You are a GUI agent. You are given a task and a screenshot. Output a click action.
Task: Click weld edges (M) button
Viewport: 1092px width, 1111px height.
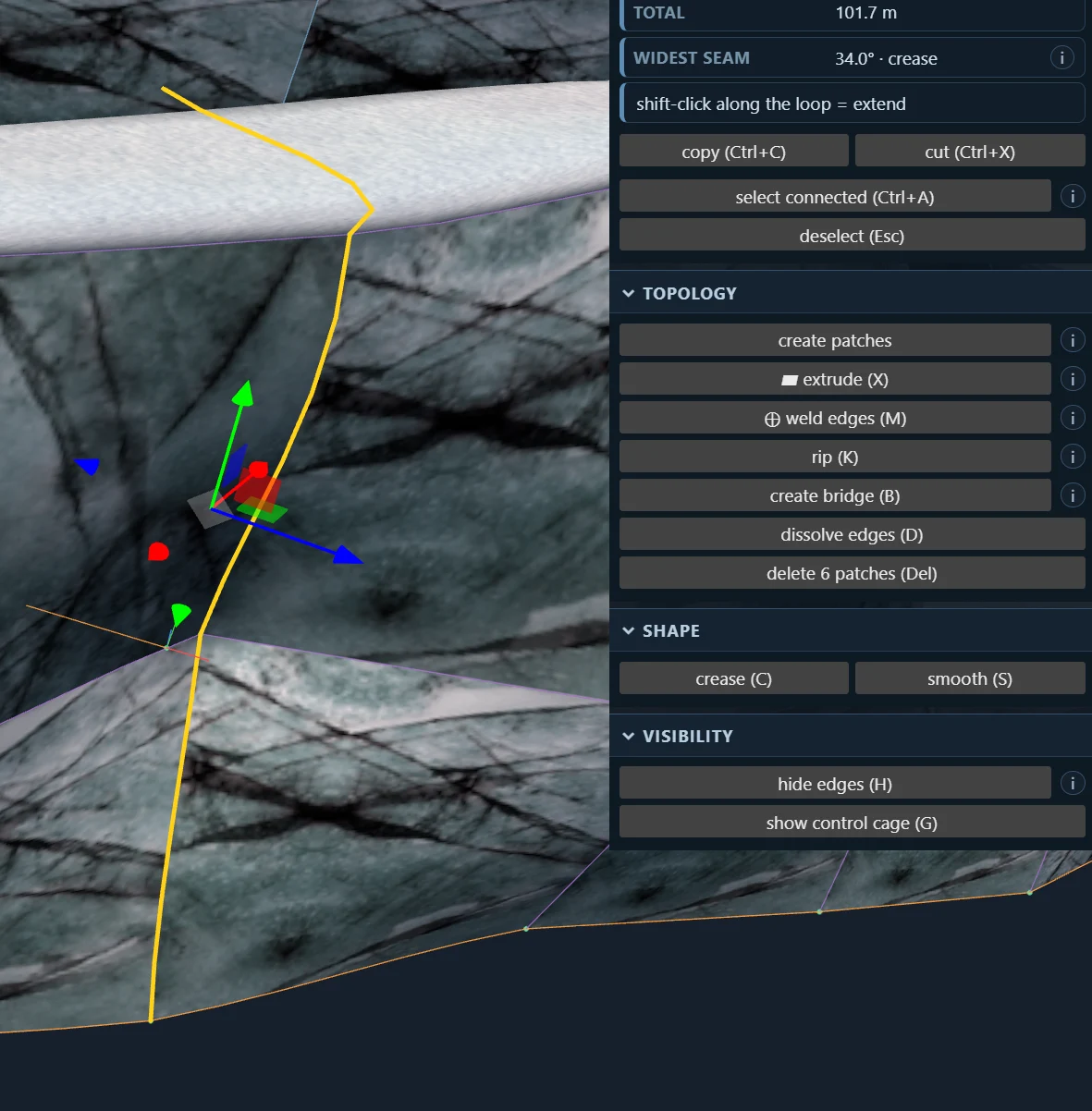point(835,418)
